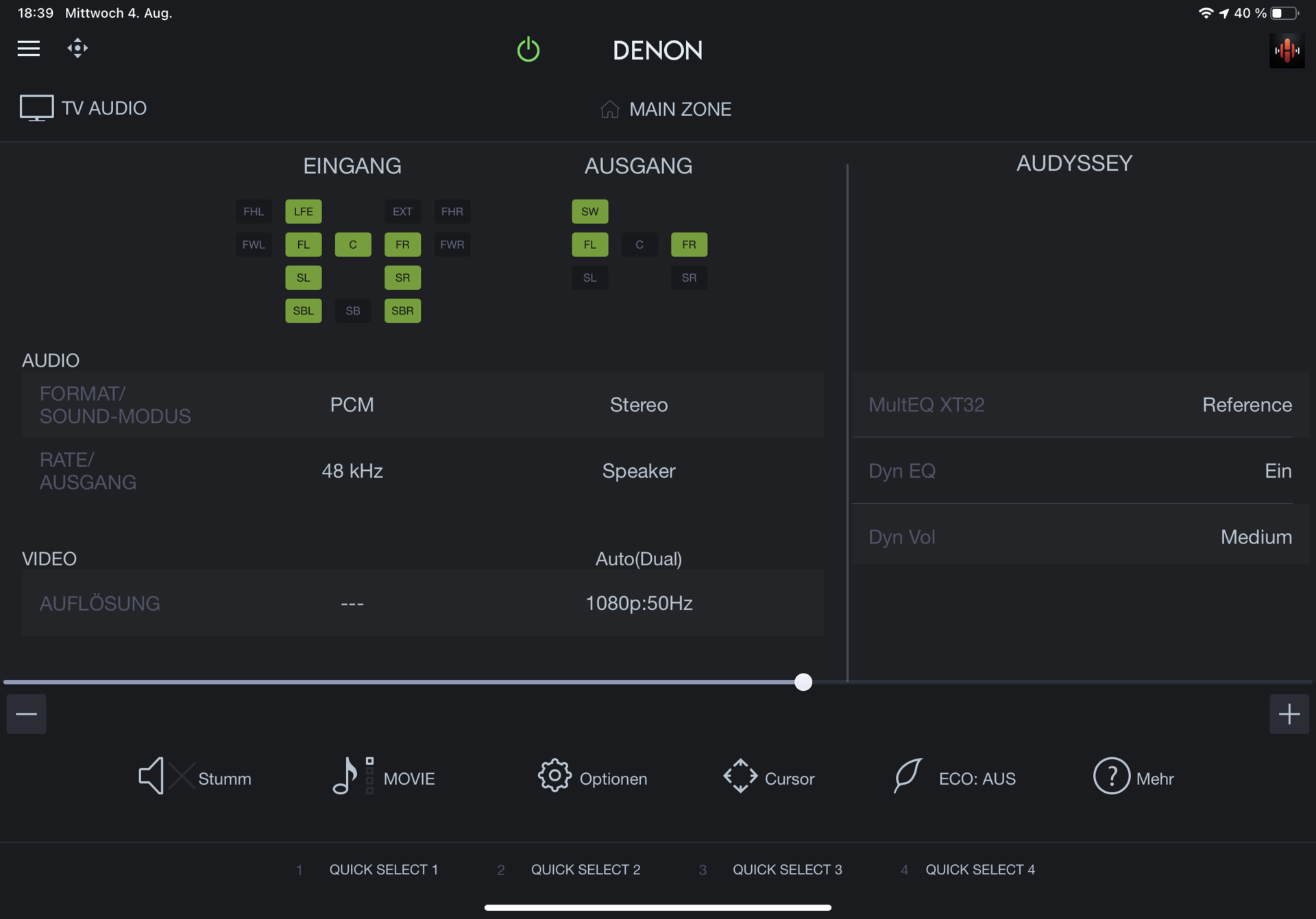Open the MOVIE sound mode selector
Screen dimensions: 1316x919
tap(383, 777)
